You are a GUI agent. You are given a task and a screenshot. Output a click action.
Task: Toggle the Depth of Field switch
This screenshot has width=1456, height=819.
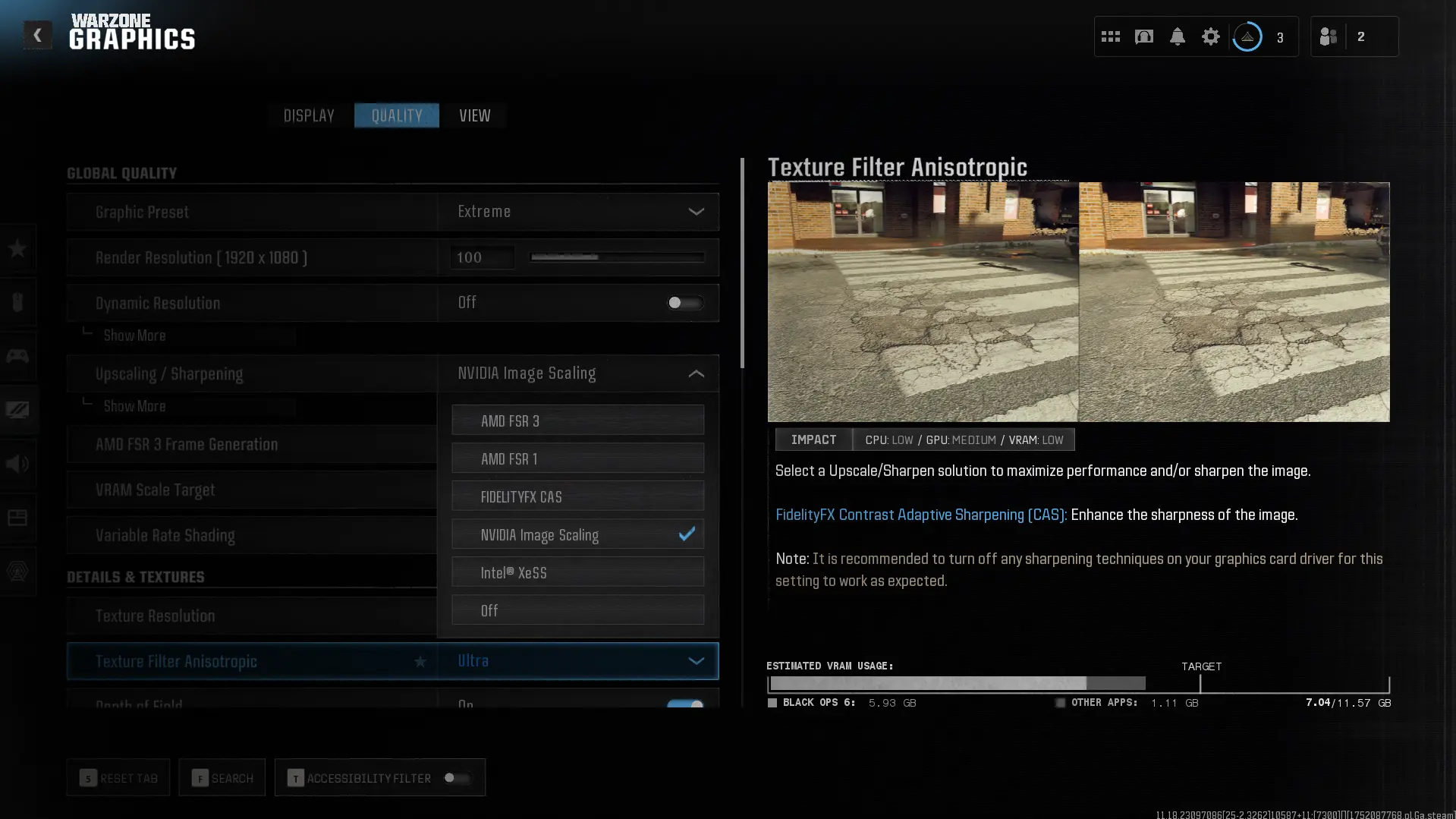684,704
